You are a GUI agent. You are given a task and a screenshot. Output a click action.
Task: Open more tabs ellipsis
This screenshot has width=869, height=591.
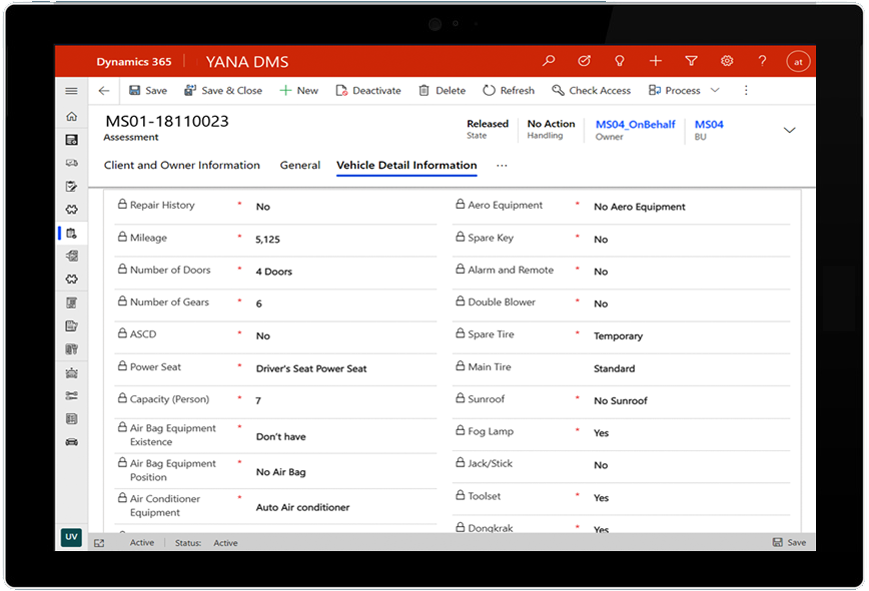(x=502, y=166)
